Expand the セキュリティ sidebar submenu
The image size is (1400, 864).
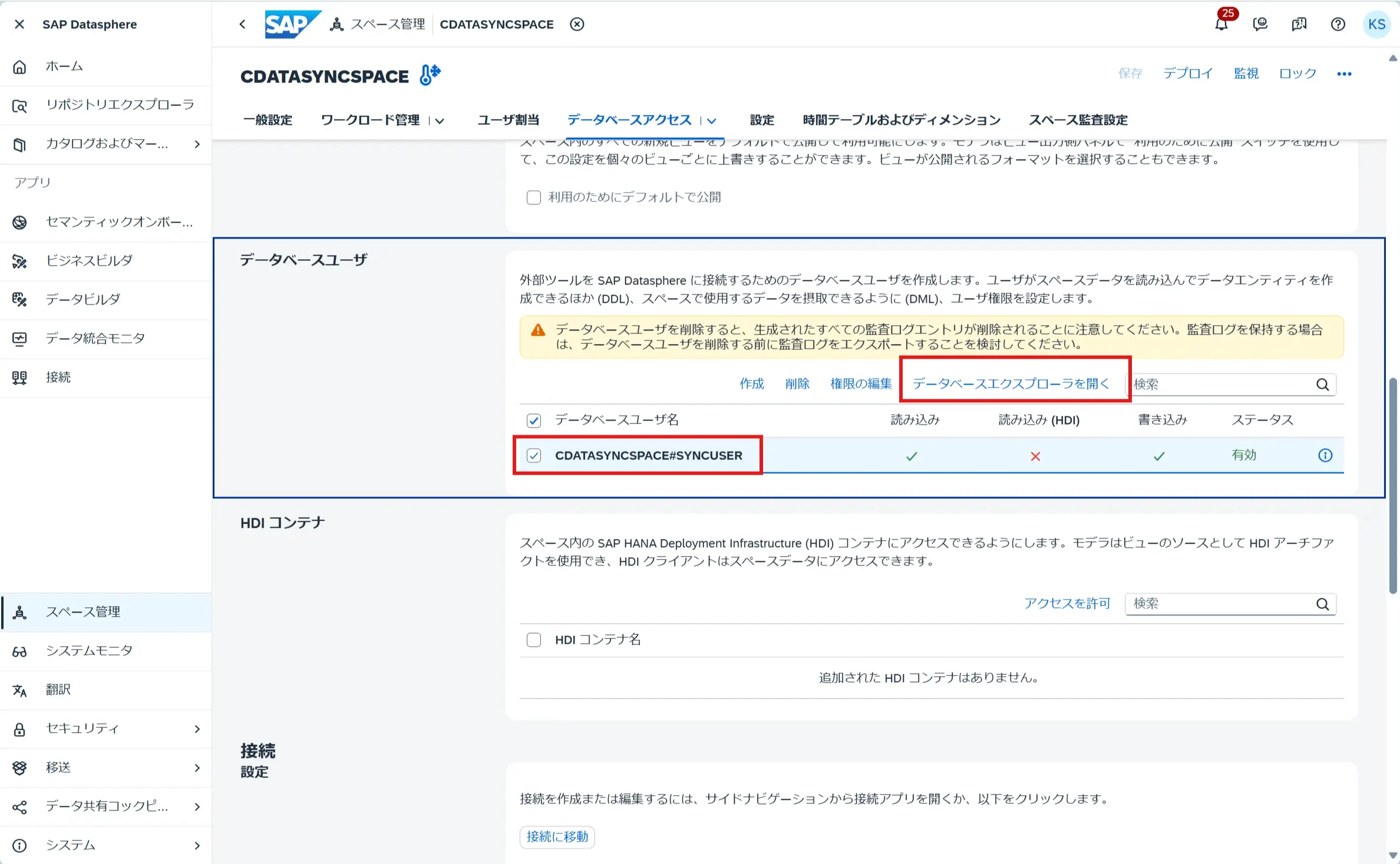197,729
